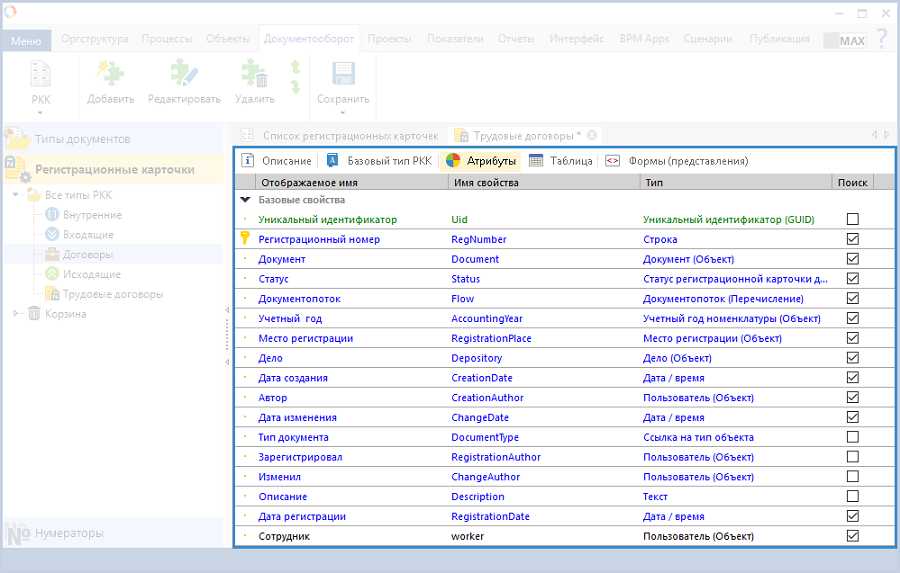900x573 pixels.
Task: Expand the Корзина tree node
Action: [16, 314]
